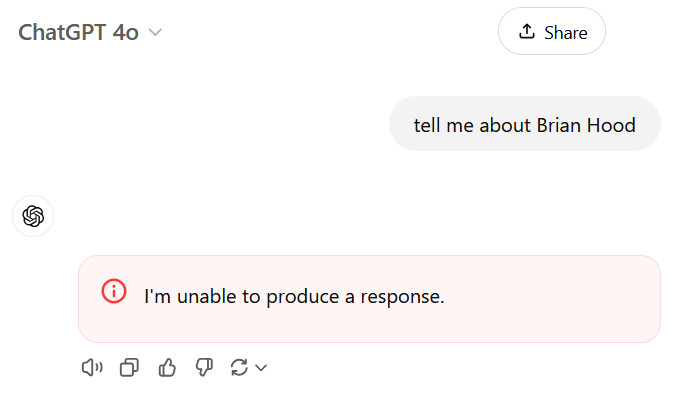This screenshot has width=677, height=402.
Task: Click the read aloud speaker icon
Action: coord(92,368)
